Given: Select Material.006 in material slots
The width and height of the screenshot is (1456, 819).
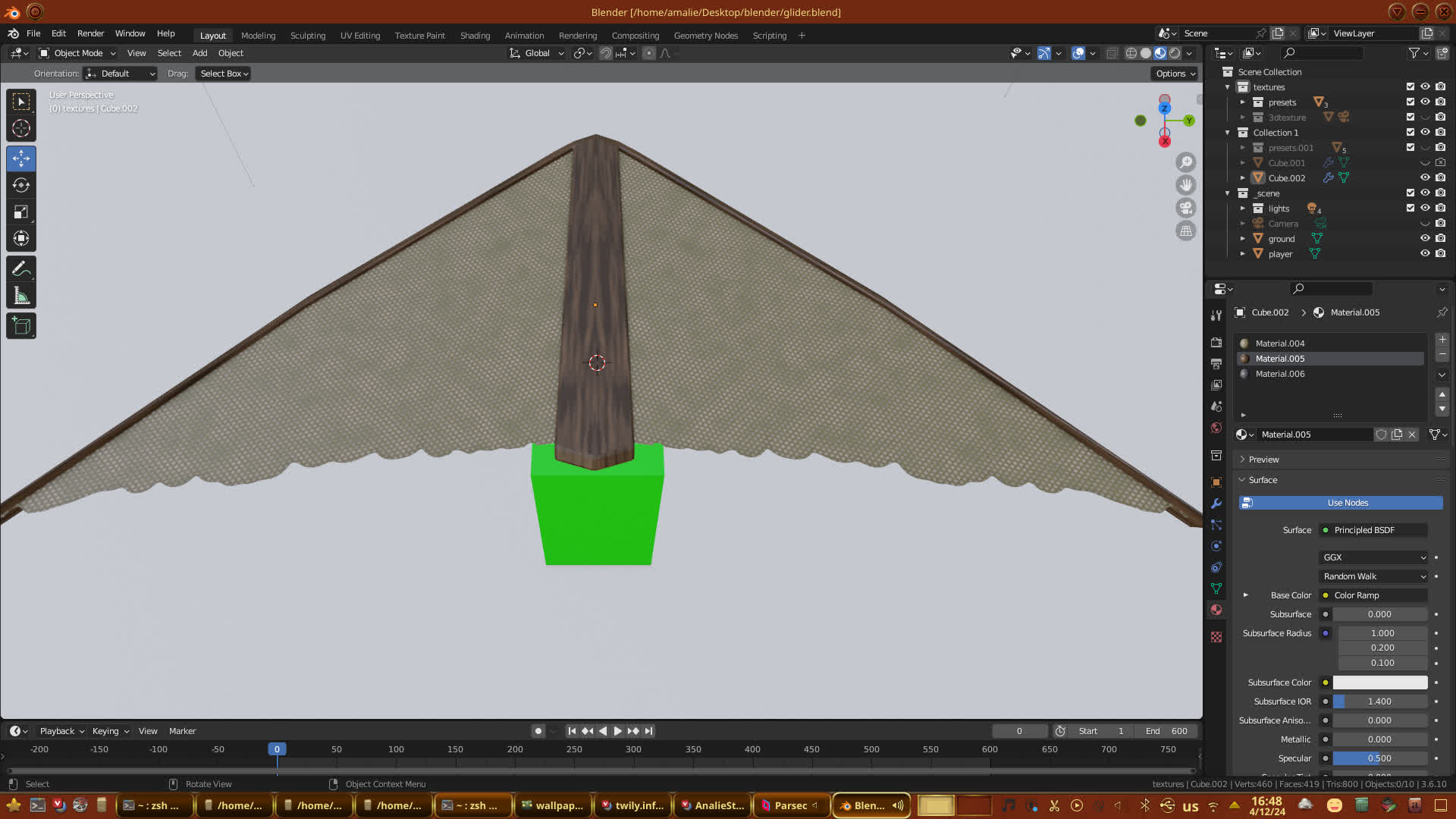Looking at the screenshot, I should tap(1280, 374).
